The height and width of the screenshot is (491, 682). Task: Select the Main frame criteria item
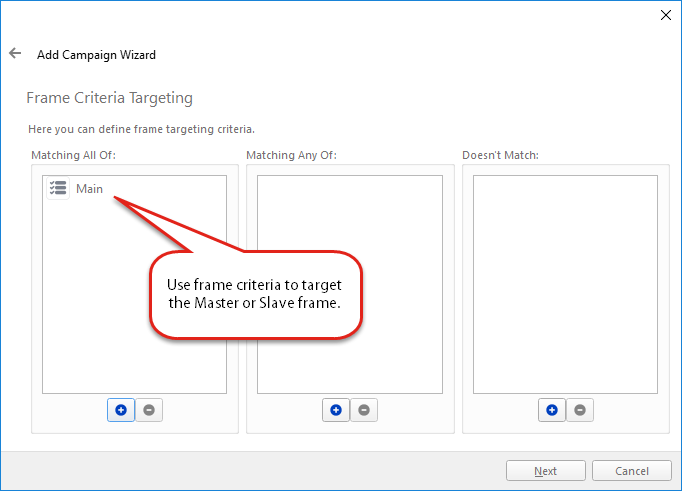[x=89, y=188]
